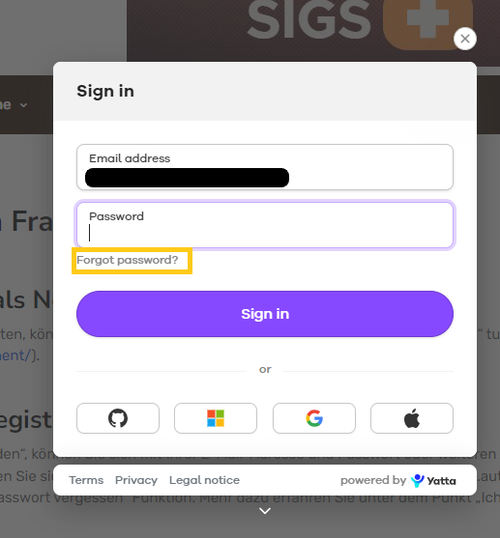Expand the navigation menu chevron at left

pos(24,105)
